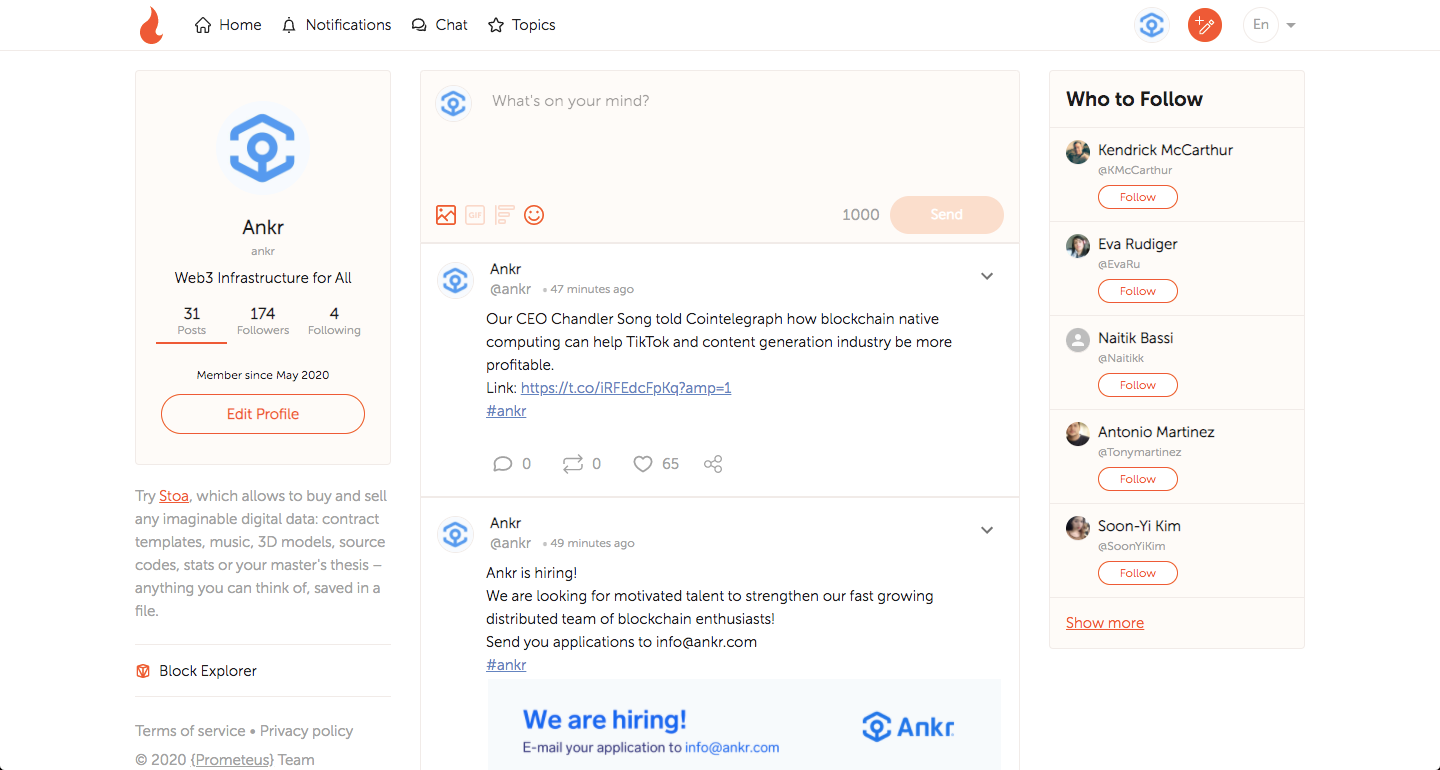Viewport: 1440px width, 770px height.
Task: Like the Cointelegraph post with 65 likes
Action: coord(643,464)
